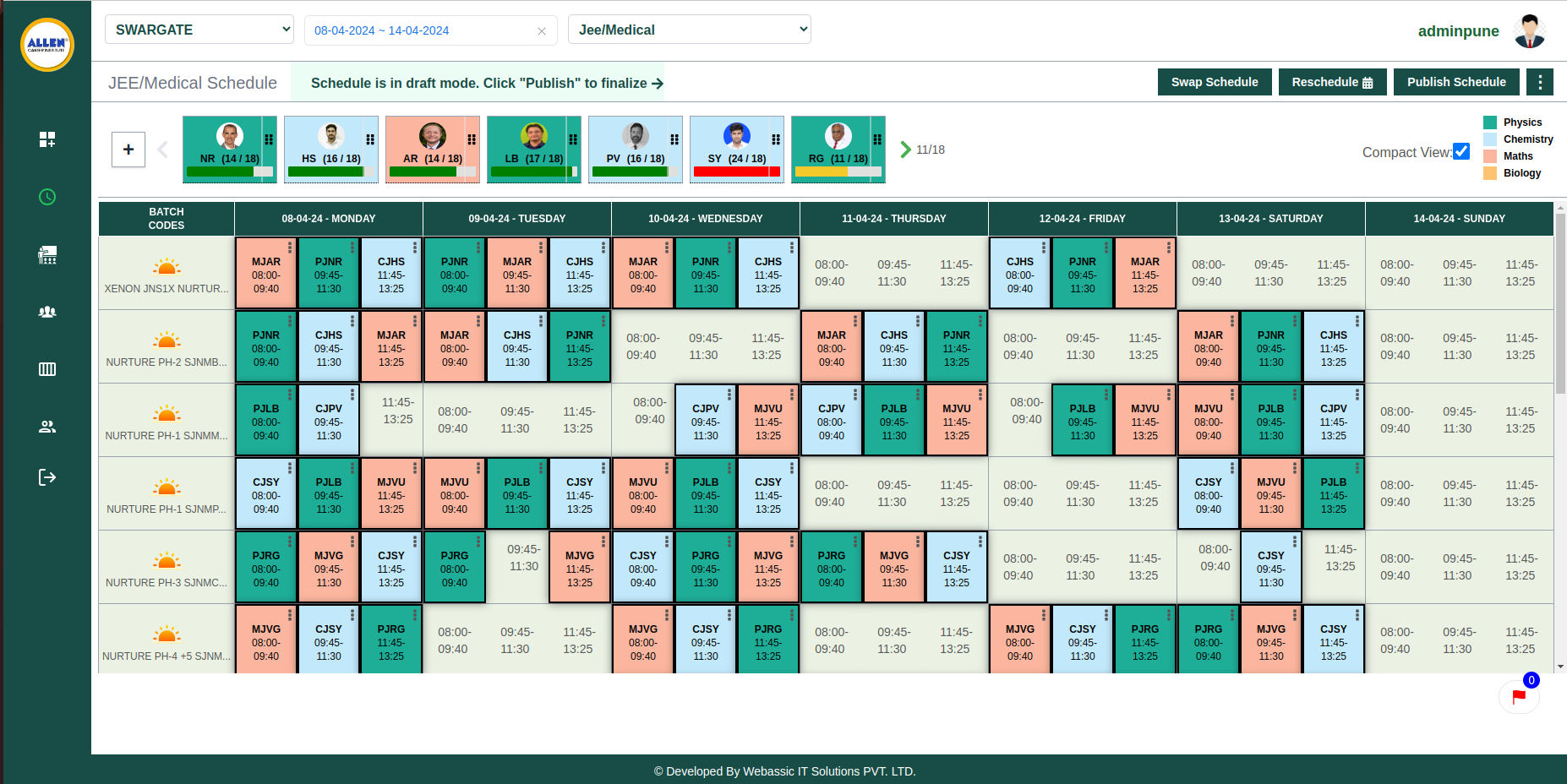Screen dimensions: 1567x784
Task: Click the draft mode Publish notice text
Action: [487, 83]
